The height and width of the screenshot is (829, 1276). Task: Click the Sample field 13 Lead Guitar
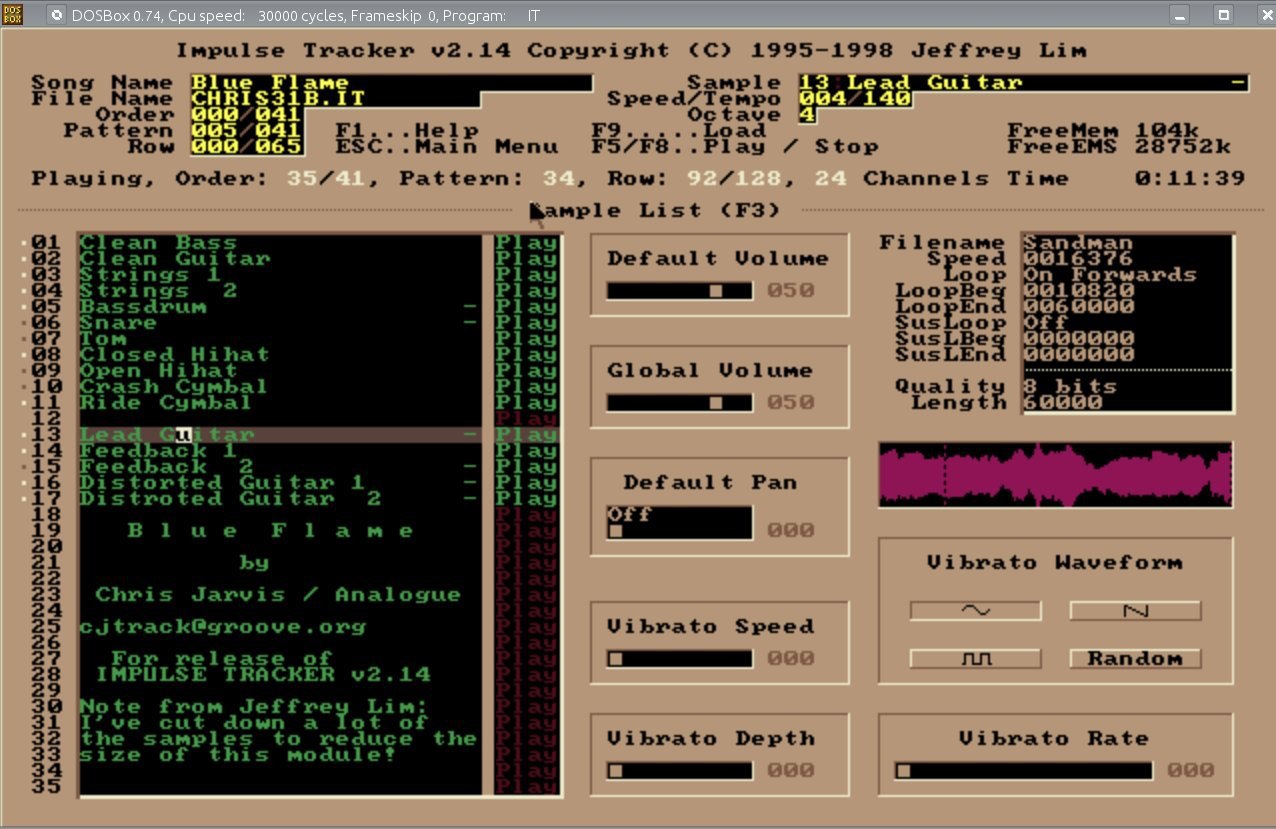point(1023,83)
